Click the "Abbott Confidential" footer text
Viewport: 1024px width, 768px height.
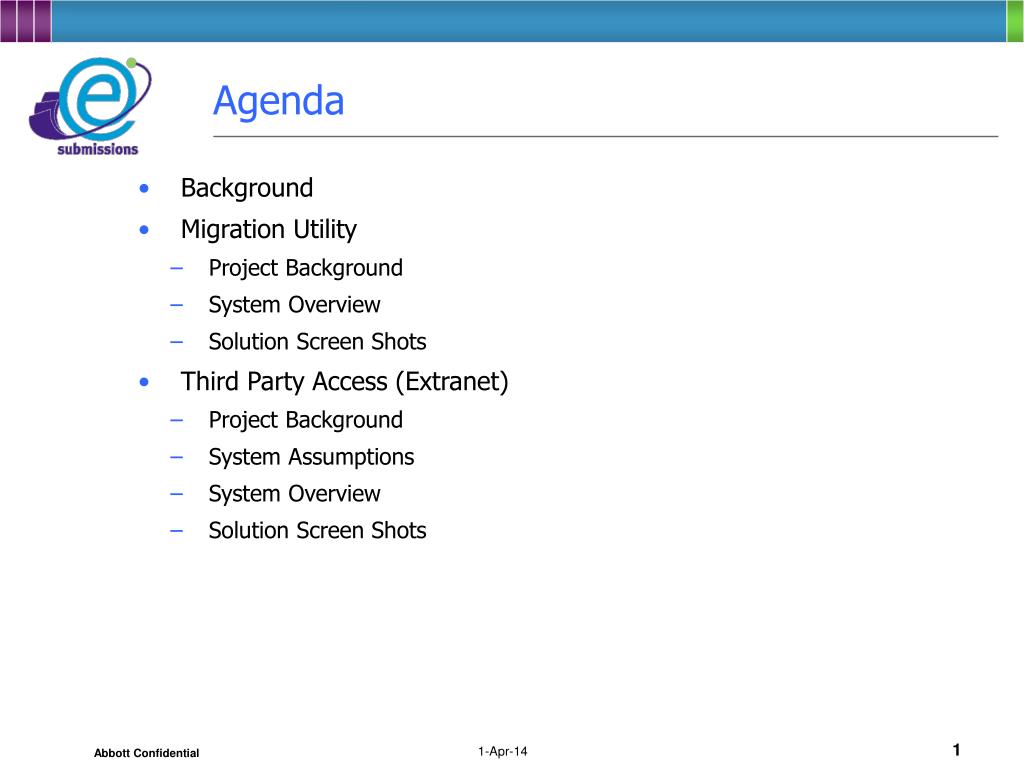click(146, 753)
